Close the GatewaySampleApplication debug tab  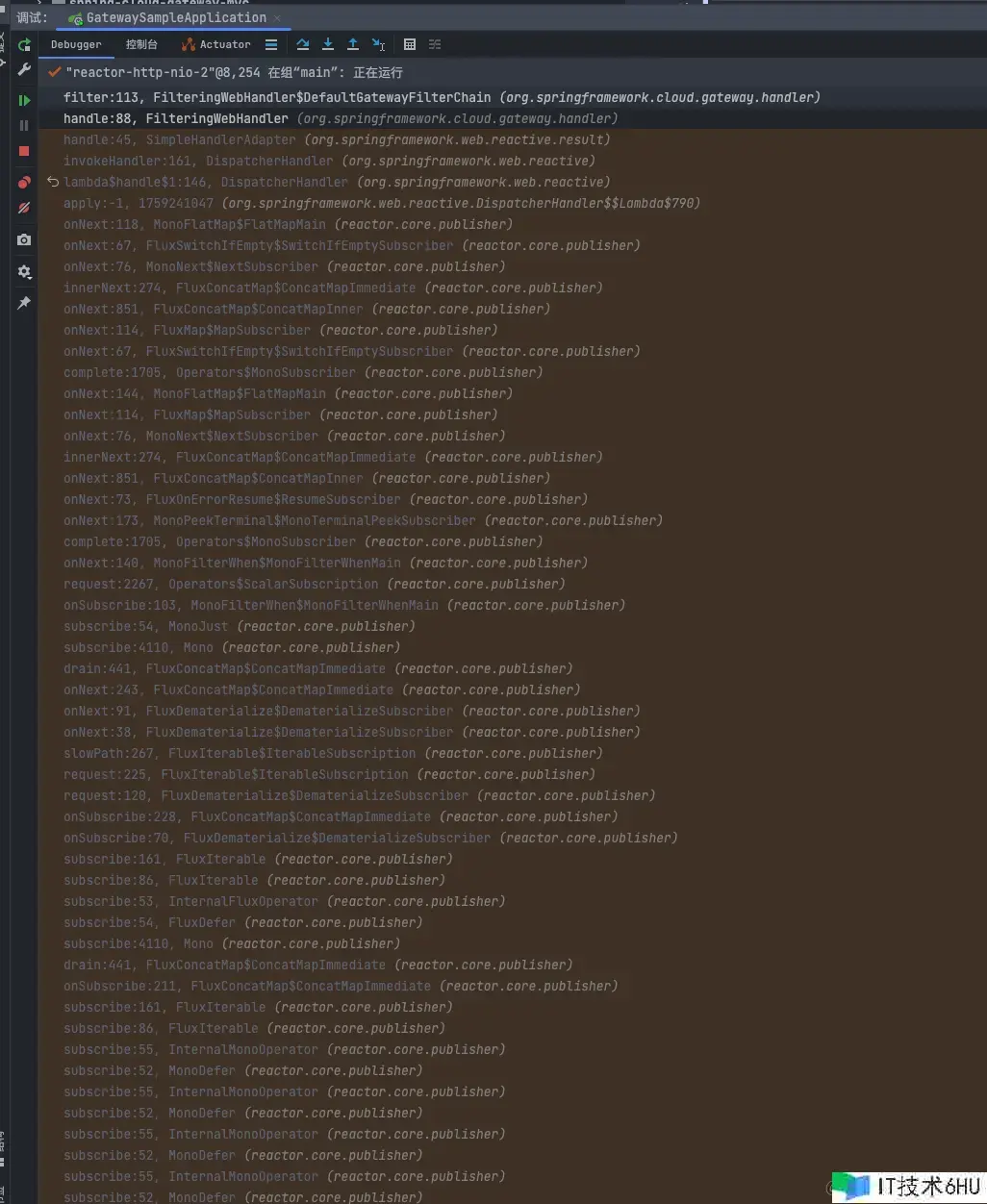click(278, 18)
